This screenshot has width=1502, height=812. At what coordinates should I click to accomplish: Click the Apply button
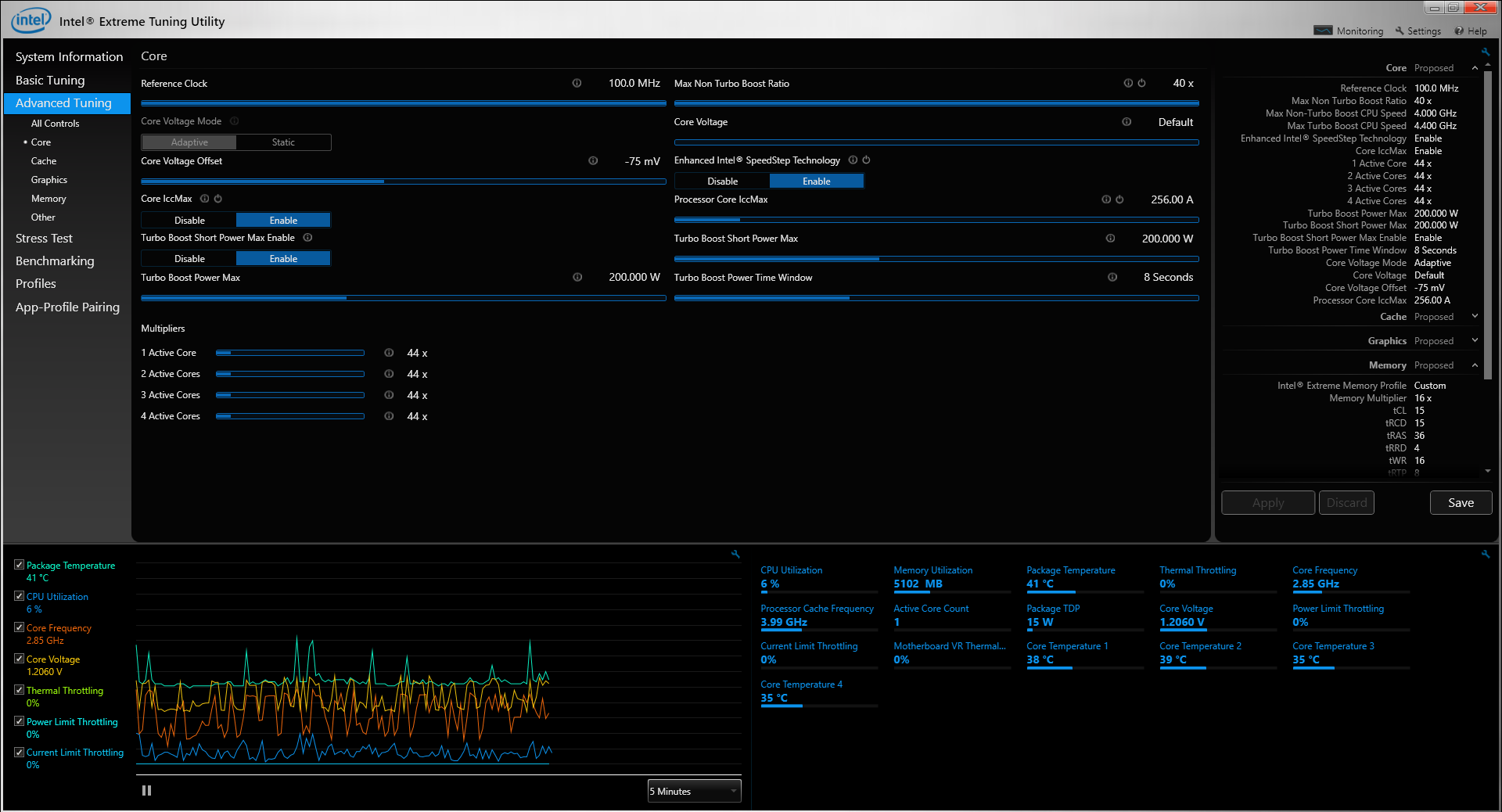pyautogui.click(x=1268, y=502)
